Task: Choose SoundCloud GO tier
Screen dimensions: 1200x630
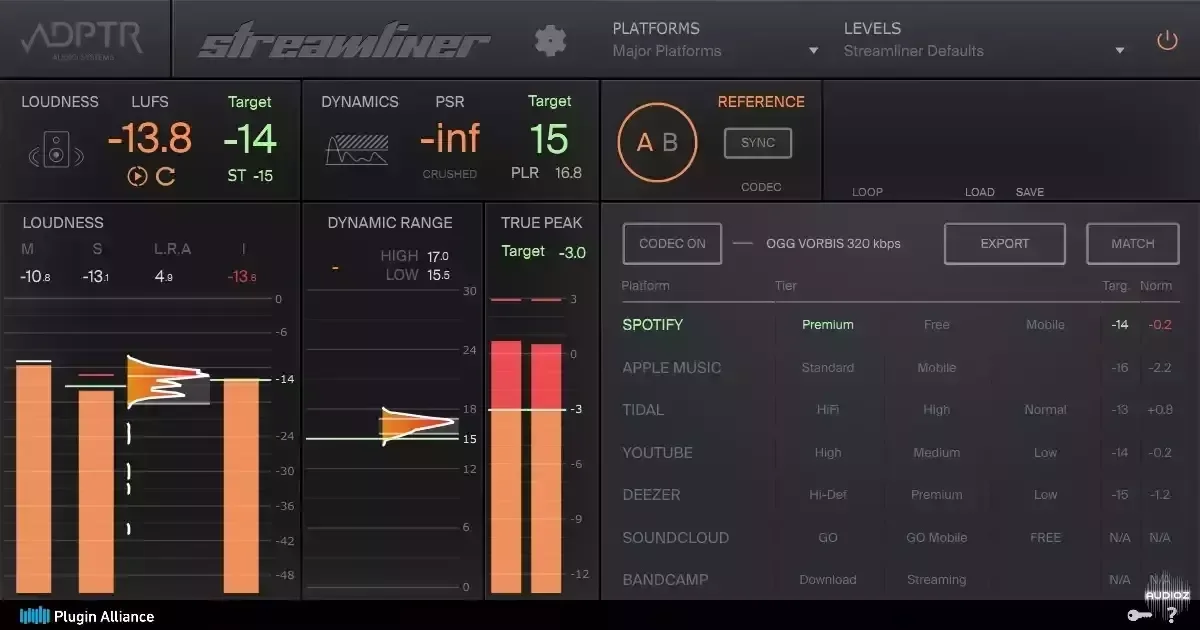Action: (828, 538)
